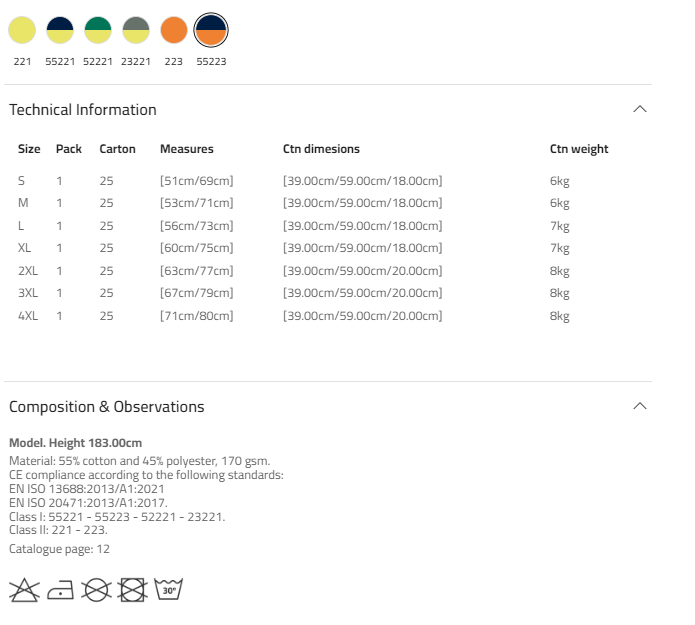Screen dimensions: 695x625
Task: Click the do not dry clean icon
Action: click(x=96, y=590)
